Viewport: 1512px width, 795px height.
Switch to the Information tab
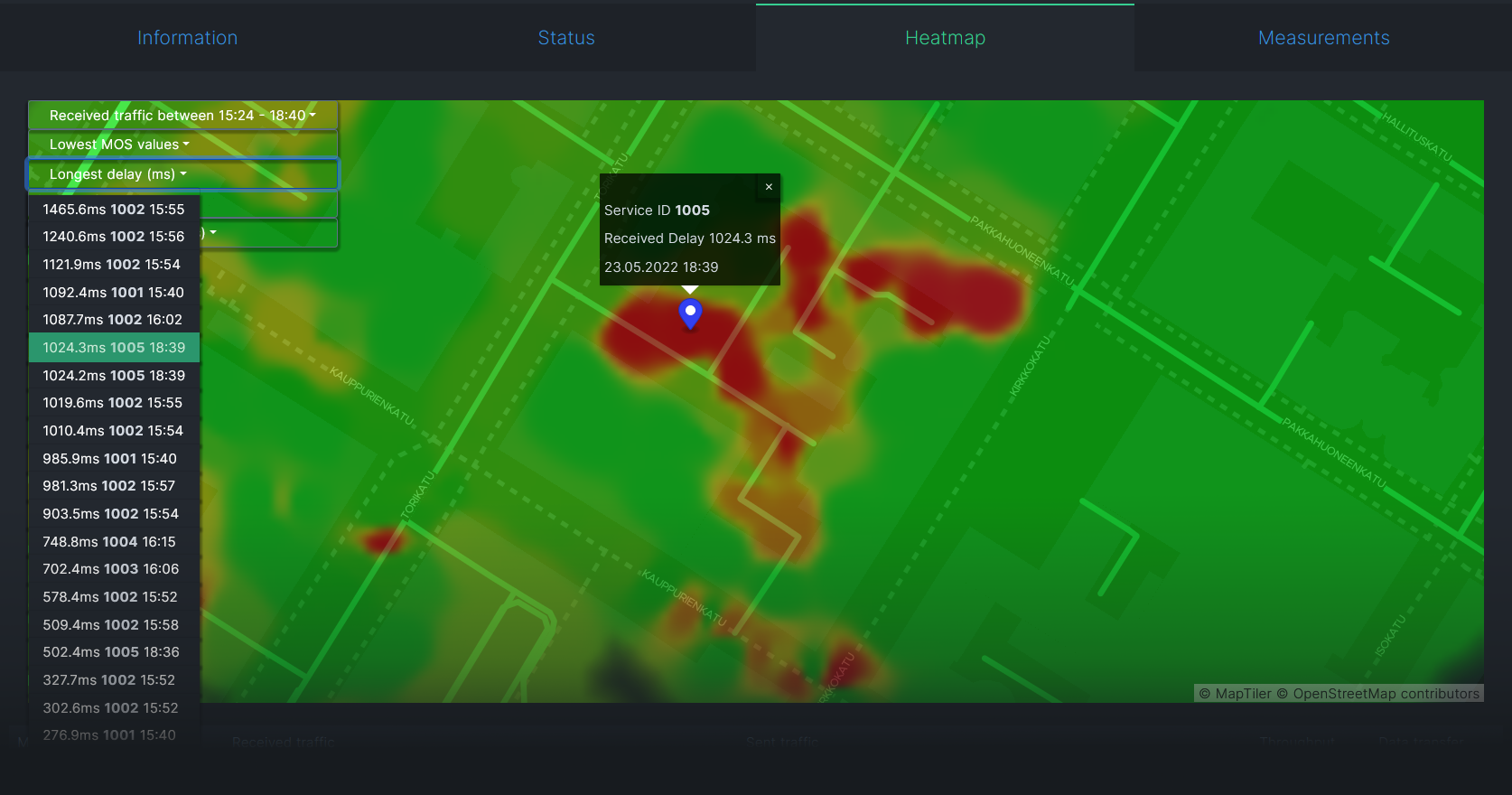188,38
